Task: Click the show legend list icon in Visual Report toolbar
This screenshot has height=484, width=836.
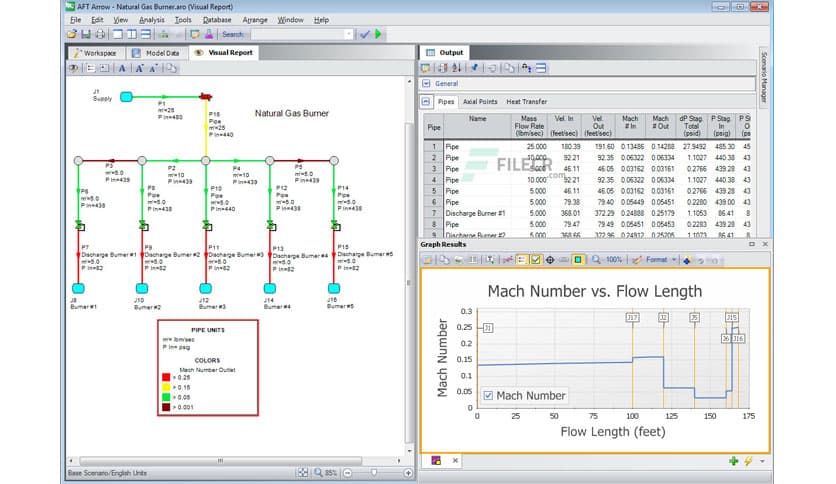Action: [x=91, y=68]
